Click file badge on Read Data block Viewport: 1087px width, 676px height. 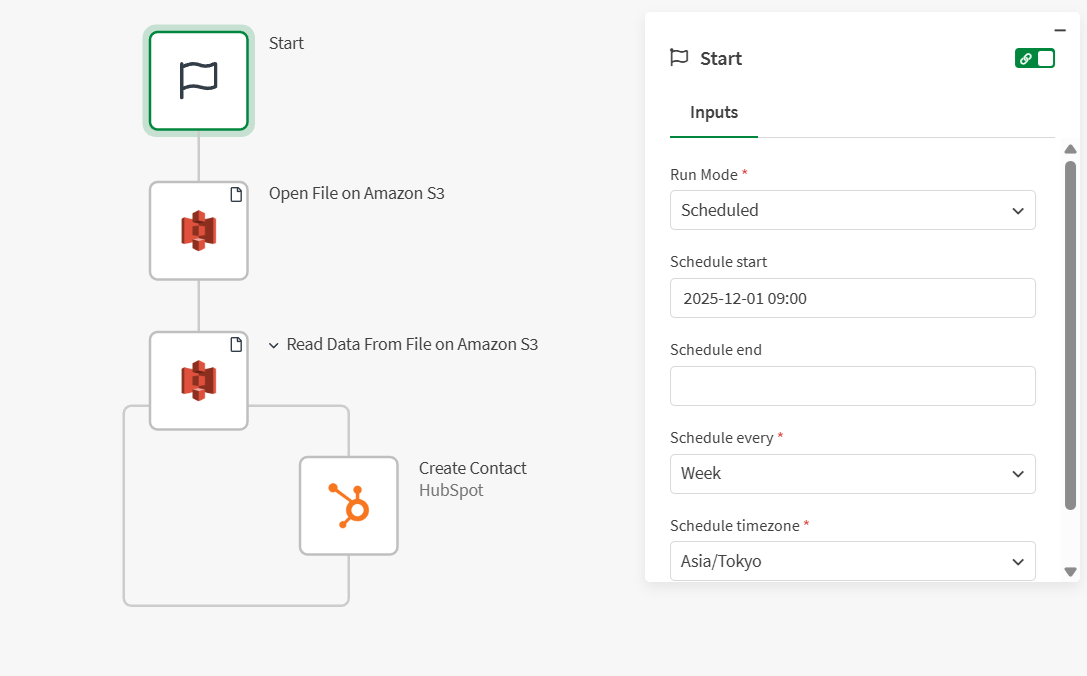(x=236, y=344)
